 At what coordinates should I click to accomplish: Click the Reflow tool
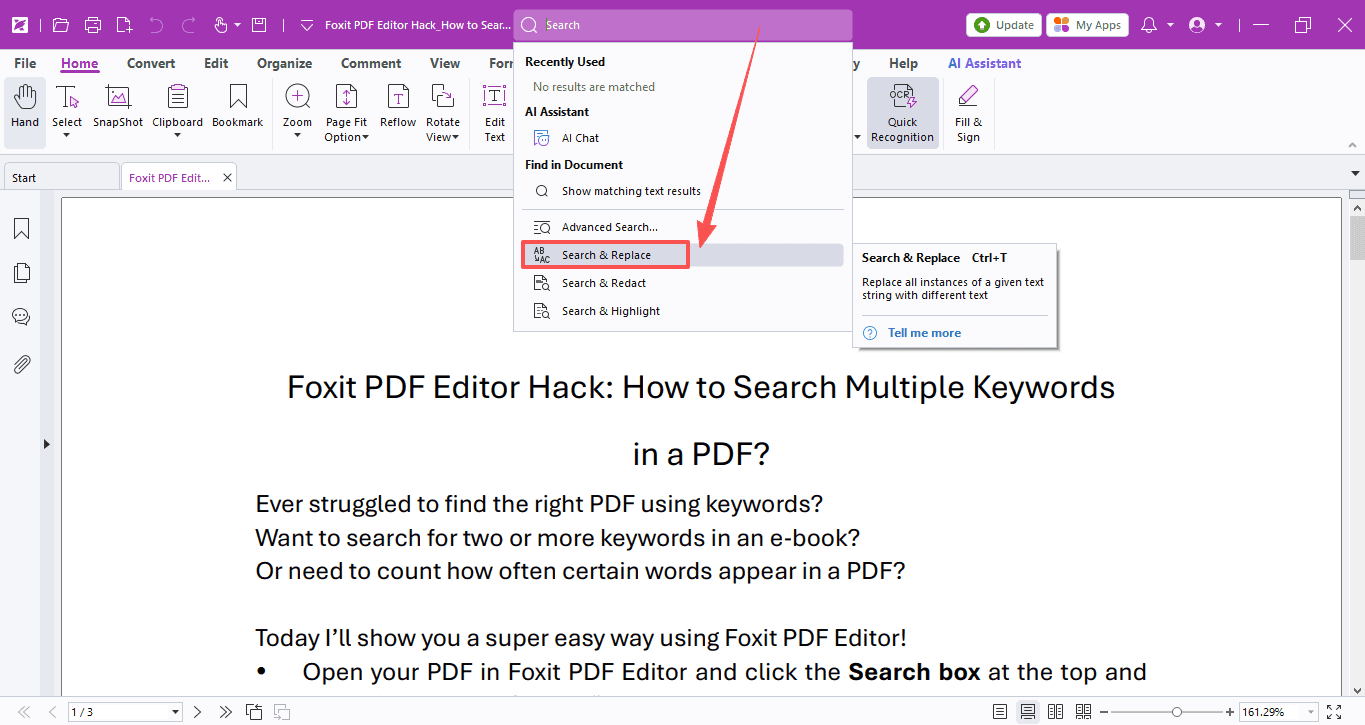click(398, 107)
